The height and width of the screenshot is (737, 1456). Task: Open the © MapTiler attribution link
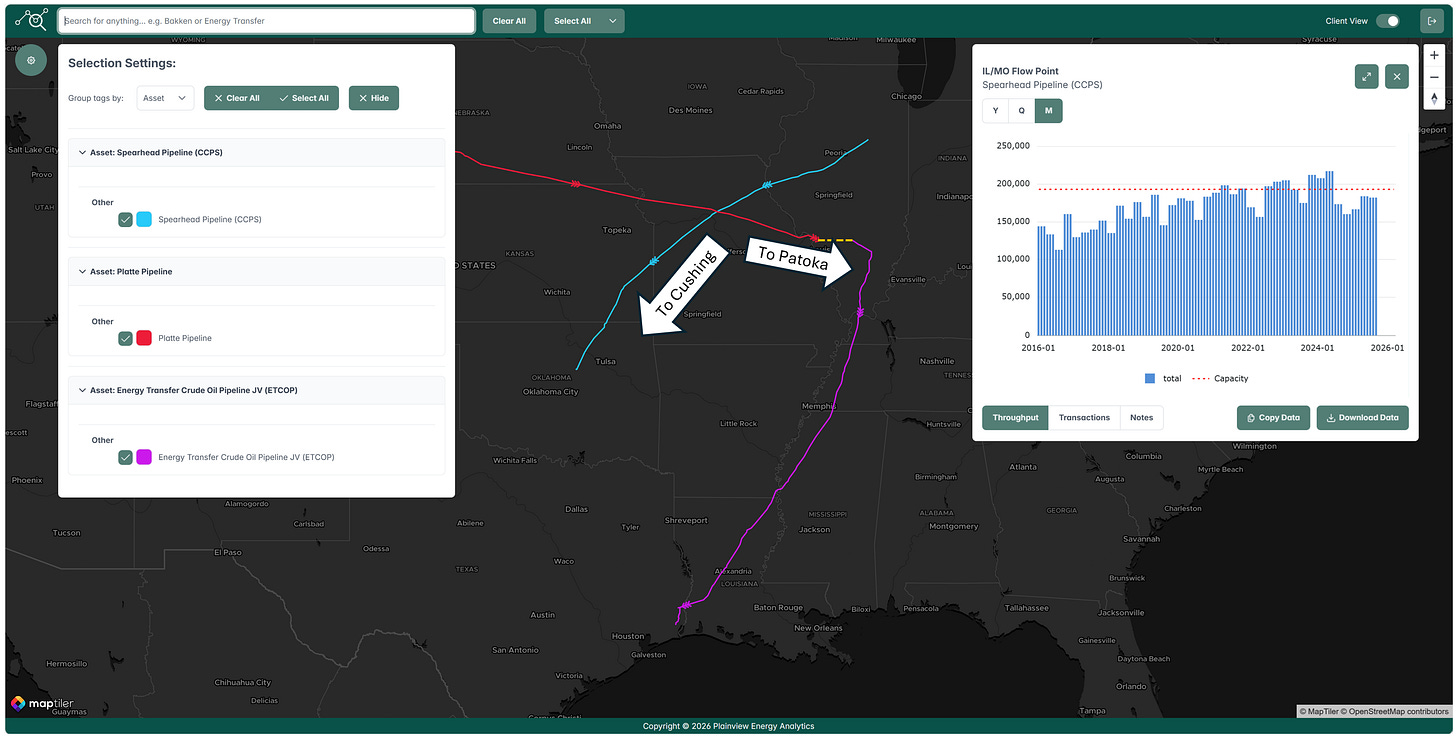[1318, 711]
